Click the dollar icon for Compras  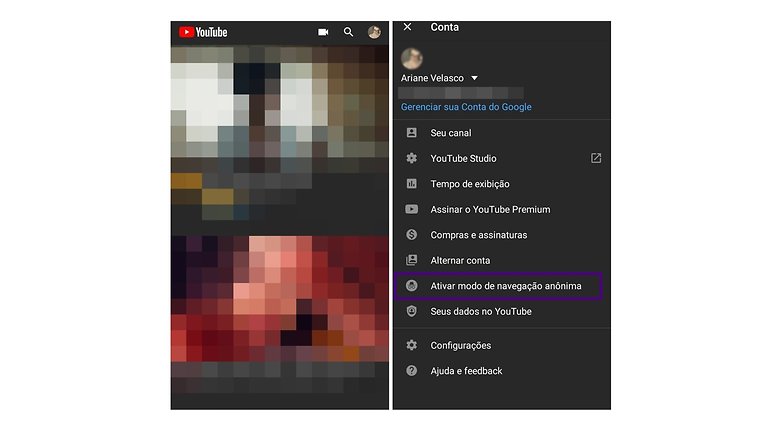tap(411, 234)
